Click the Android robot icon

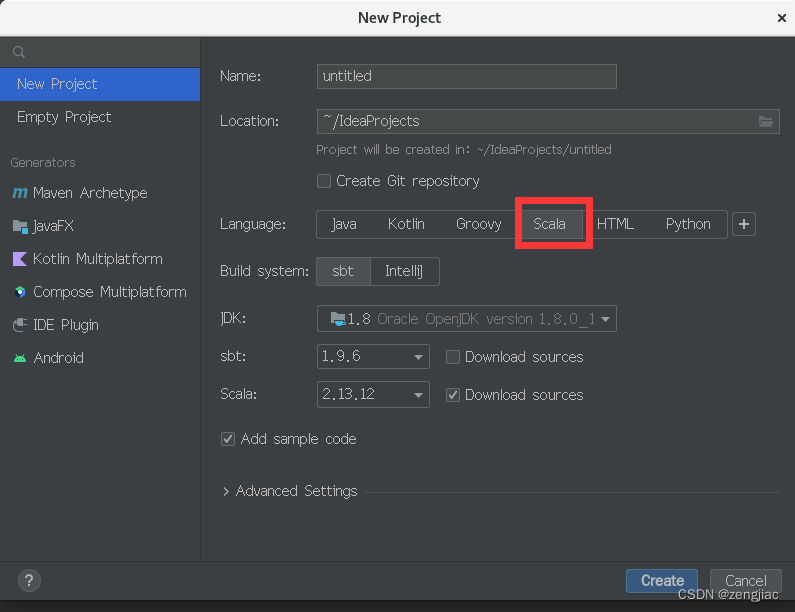[20, 358]
